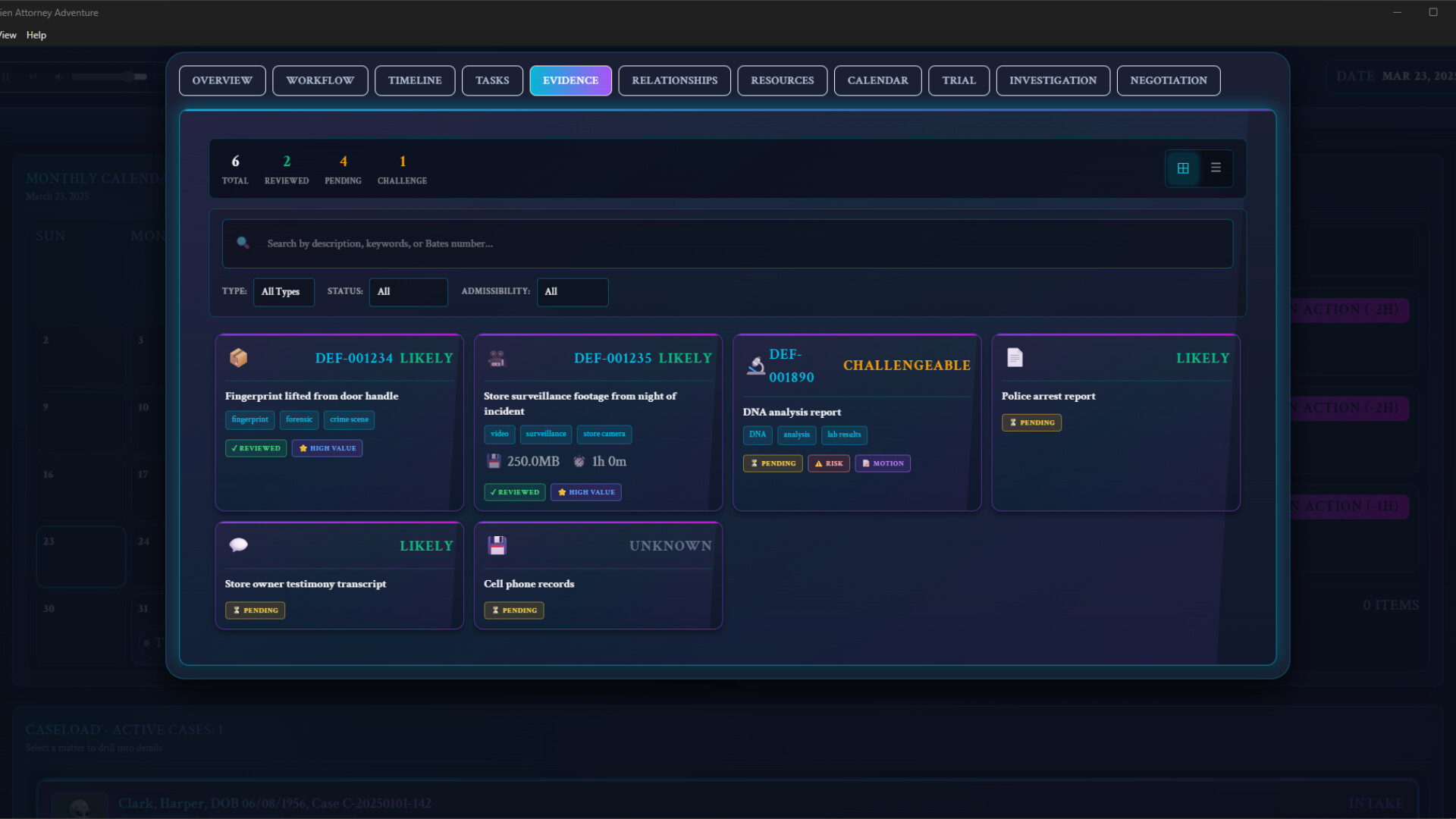
Task: Click the package icon on fingerprint evidence card
Action: [238, 357]
